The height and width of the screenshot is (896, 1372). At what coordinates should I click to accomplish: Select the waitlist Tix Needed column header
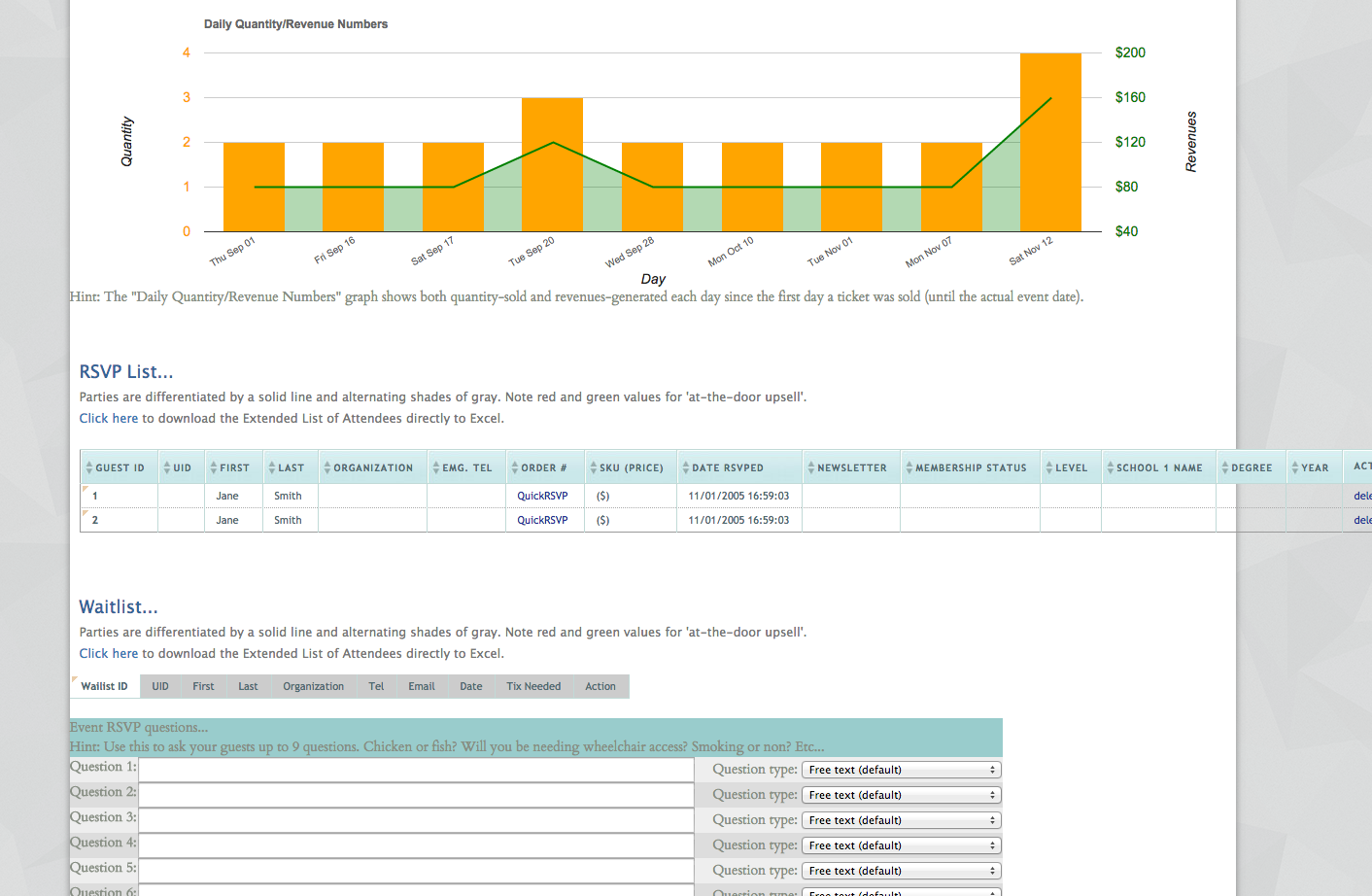pos(533,686)
